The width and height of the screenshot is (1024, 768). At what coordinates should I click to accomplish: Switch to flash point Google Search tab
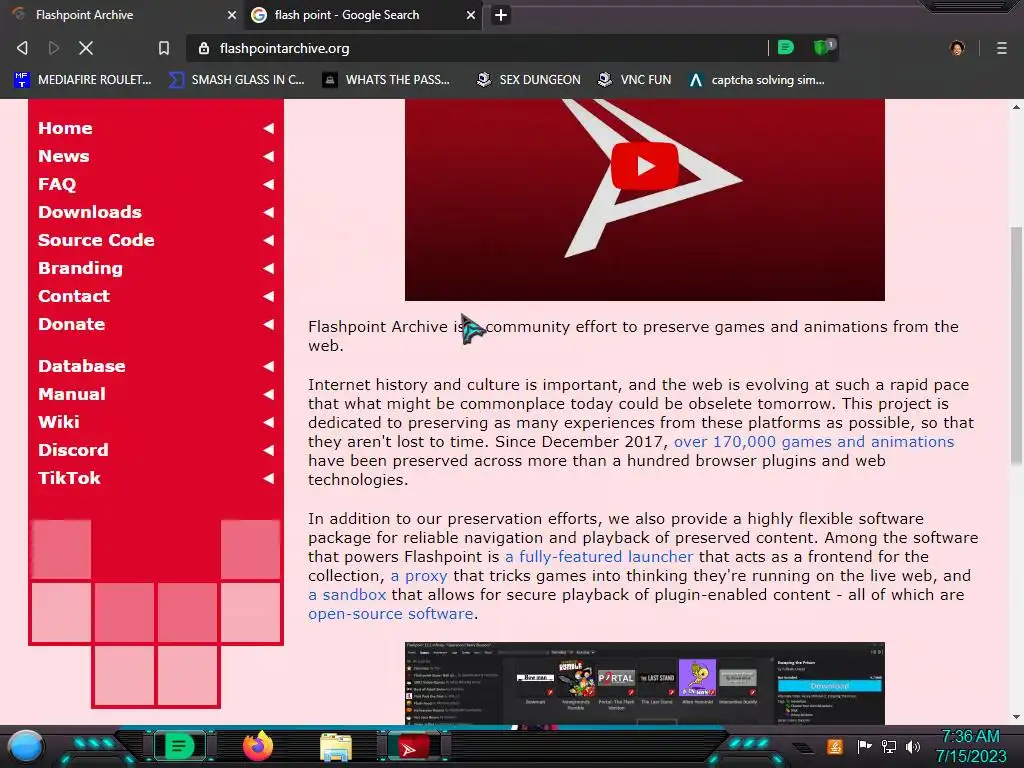coord(362,15)
